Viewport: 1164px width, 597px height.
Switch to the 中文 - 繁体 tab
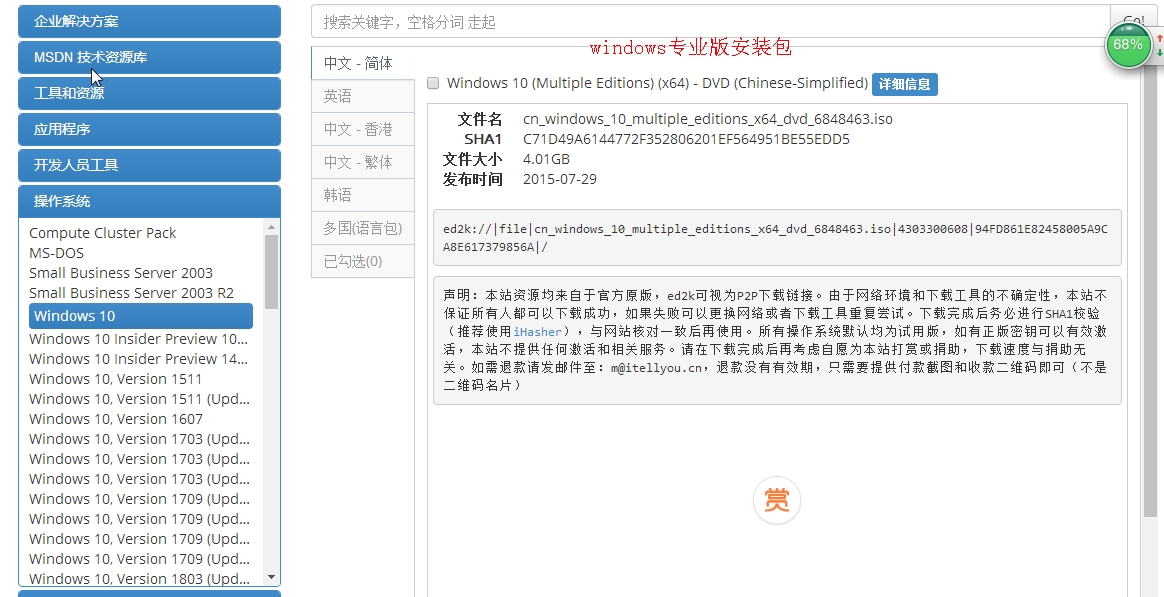click(x=362, y=162)
